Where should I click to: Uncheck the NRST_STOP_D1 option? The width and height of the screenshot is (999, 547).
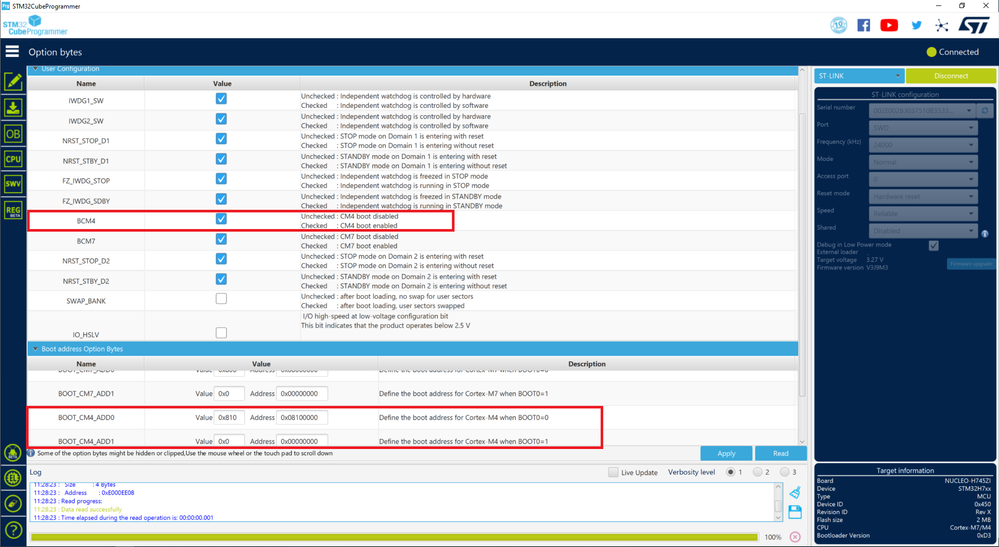(221, 138)
